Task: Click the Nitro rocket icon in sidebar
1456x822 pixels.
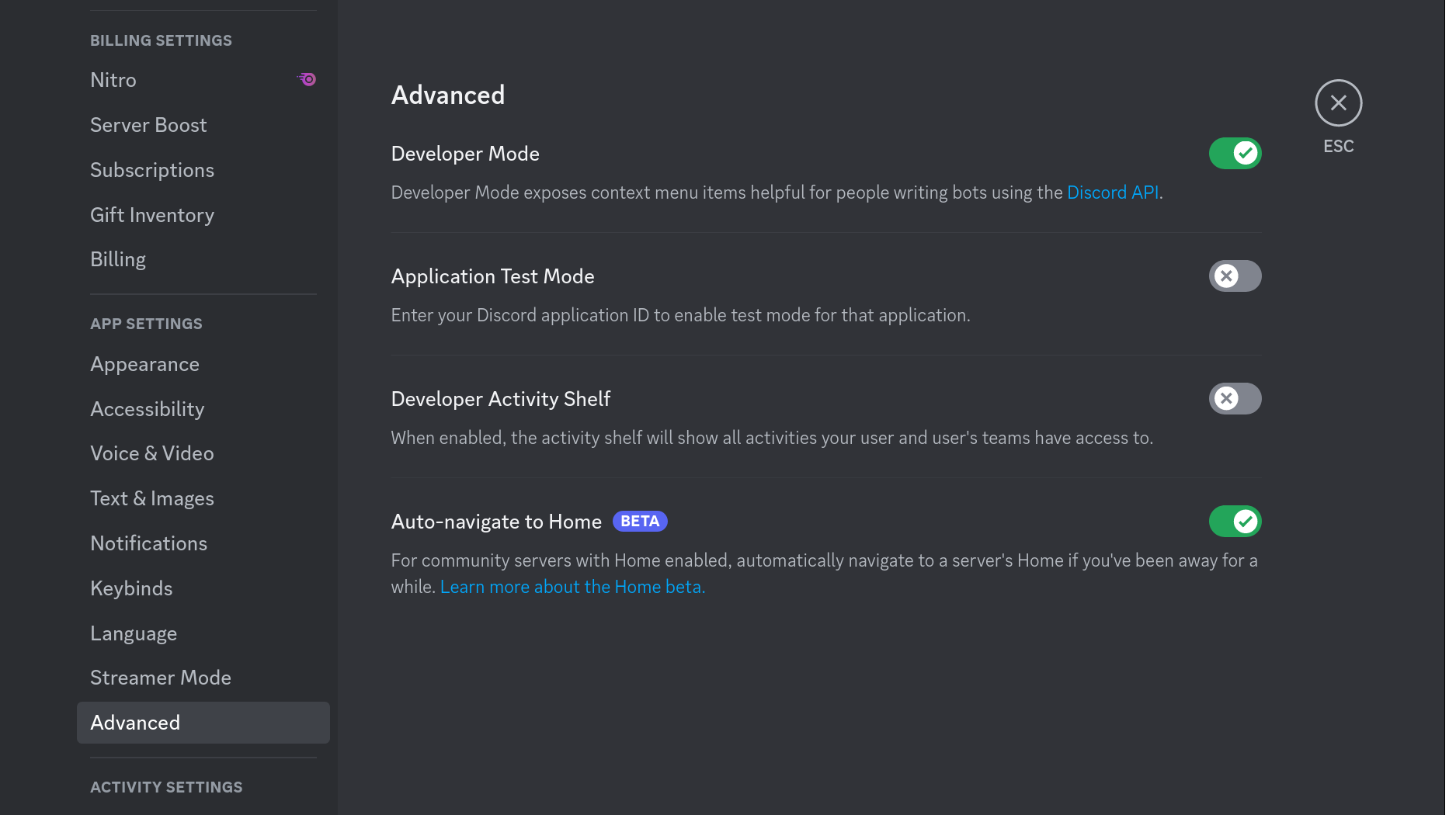Action: pos(306,78)
